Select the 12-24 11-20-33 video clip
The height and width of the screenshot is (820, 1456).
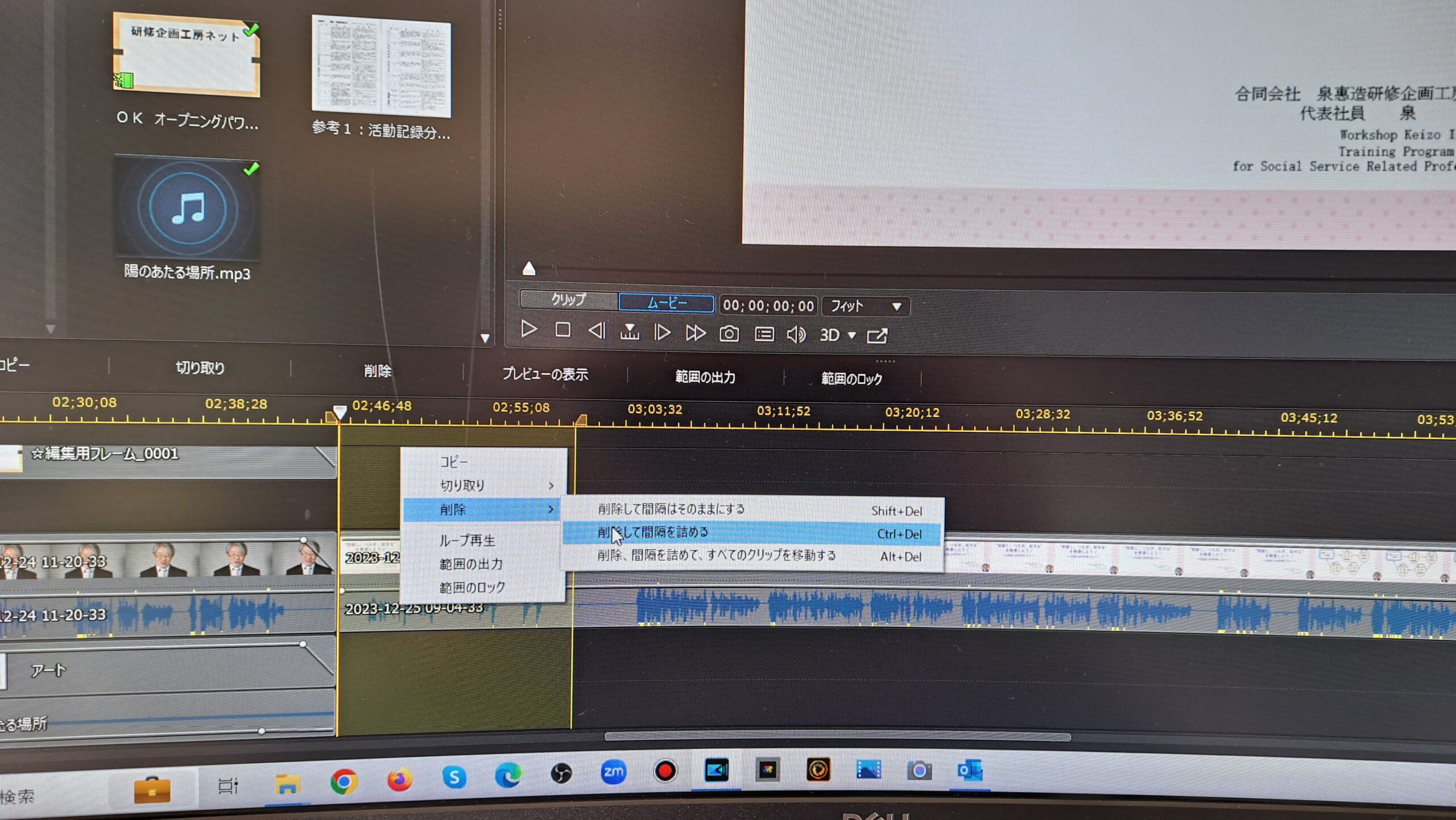pos(168,558)
